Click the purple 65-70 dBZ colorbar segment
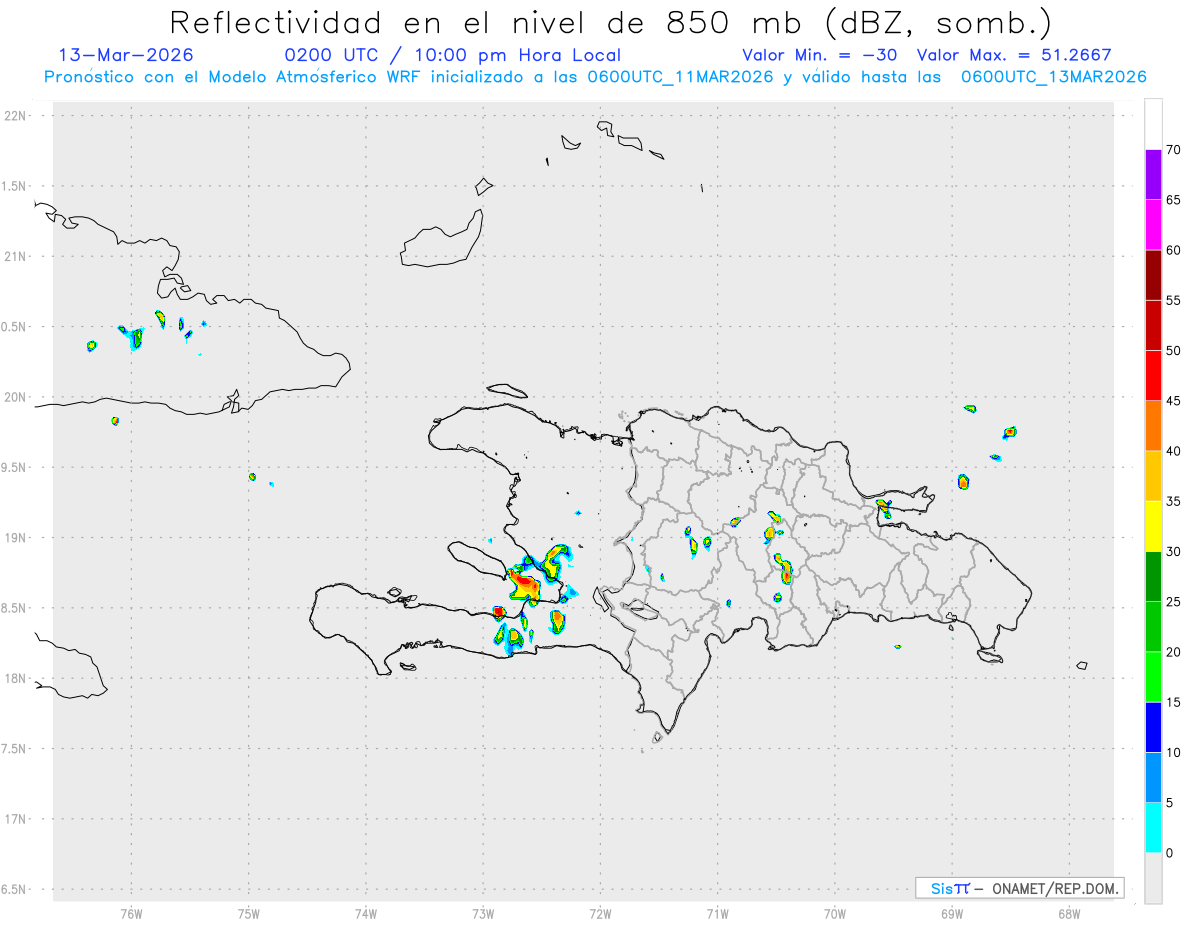Viewport: 1200px width, 927px height. (x=1153, y=175)
